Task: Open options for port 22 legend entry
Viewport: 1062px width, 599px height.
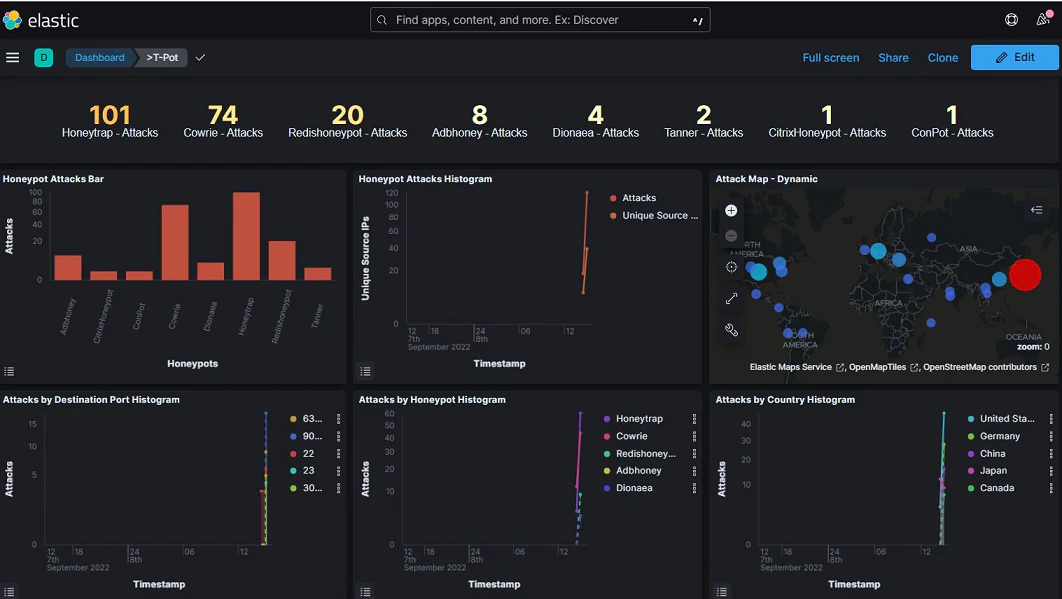Action: point(339,453)
